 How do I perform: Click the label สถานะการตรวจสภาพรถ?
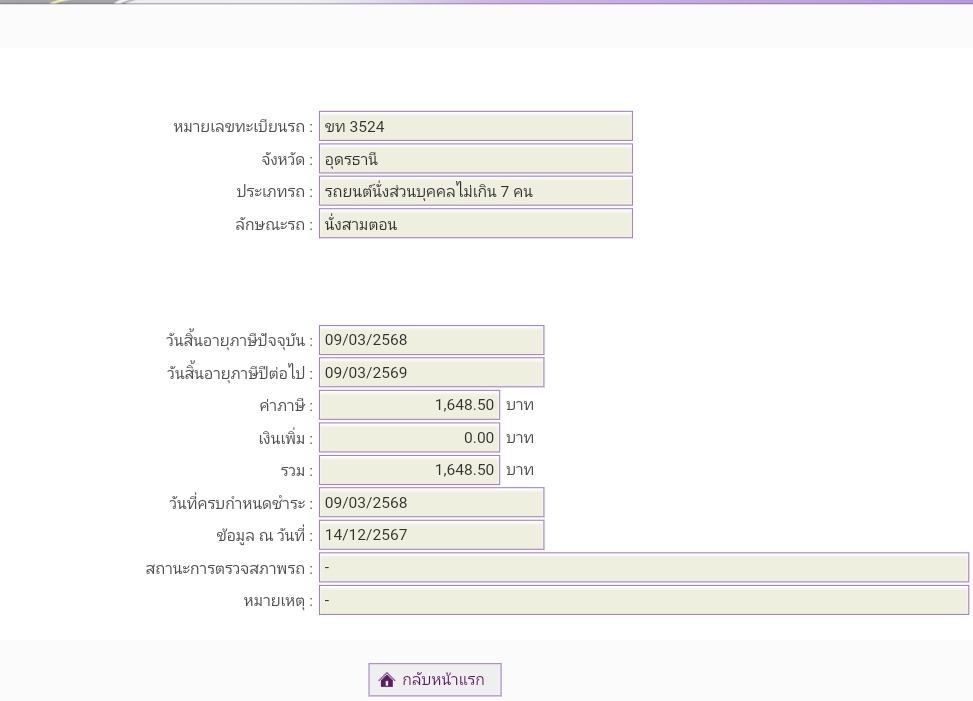(x=229, y=569)
